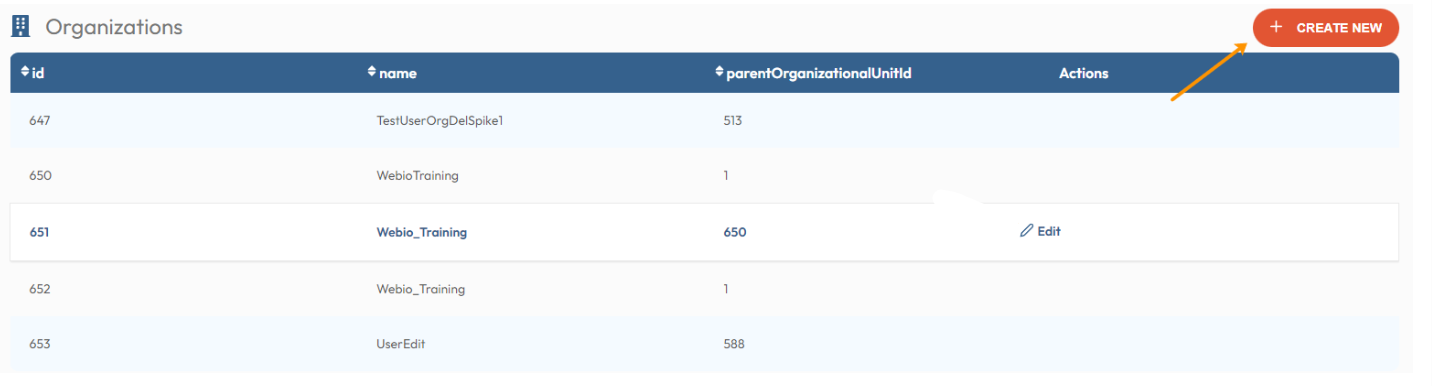Sort by id using the arrow icon
Screen dimensions: 1432x386
[25, 72]
